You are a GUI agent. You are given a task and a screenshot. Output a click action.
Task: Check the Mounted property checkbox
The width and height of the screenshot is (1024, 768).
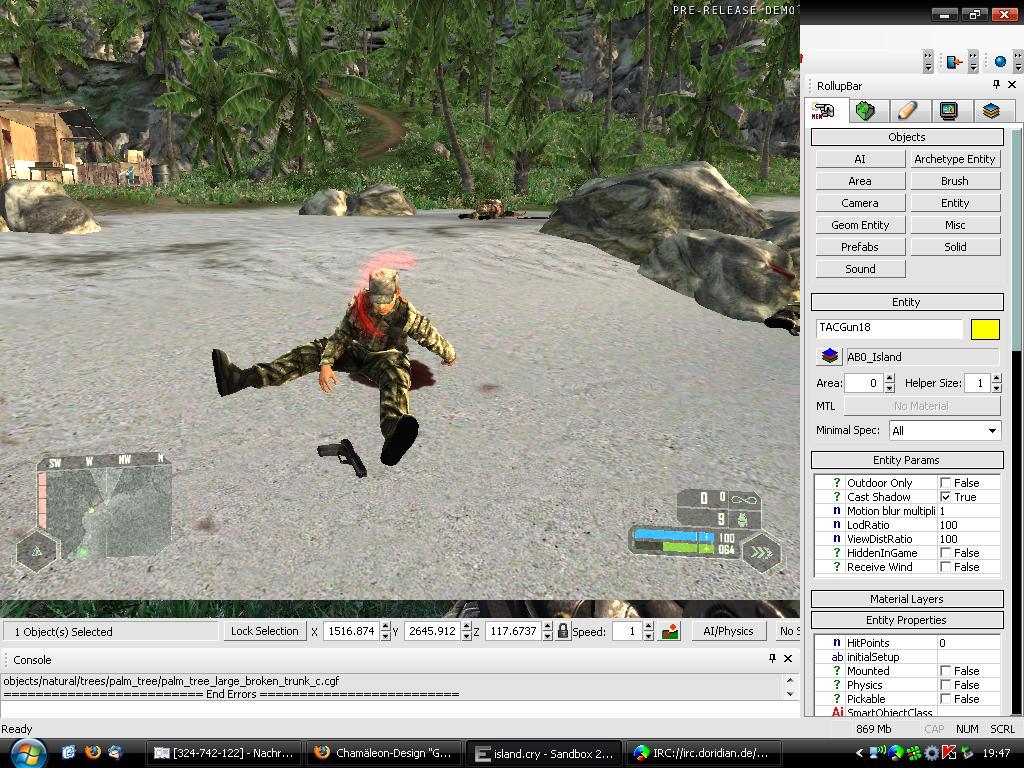(945, 671)
